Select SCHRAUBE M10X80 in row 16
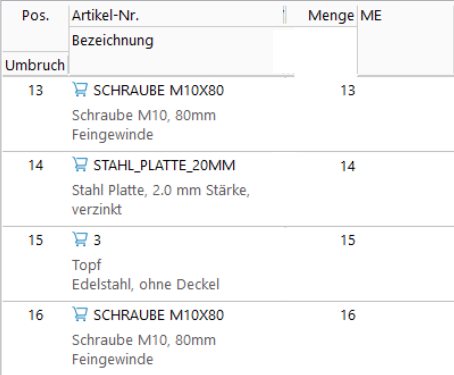454x375 pixels. pyautogui.click(x=158, y=315)
